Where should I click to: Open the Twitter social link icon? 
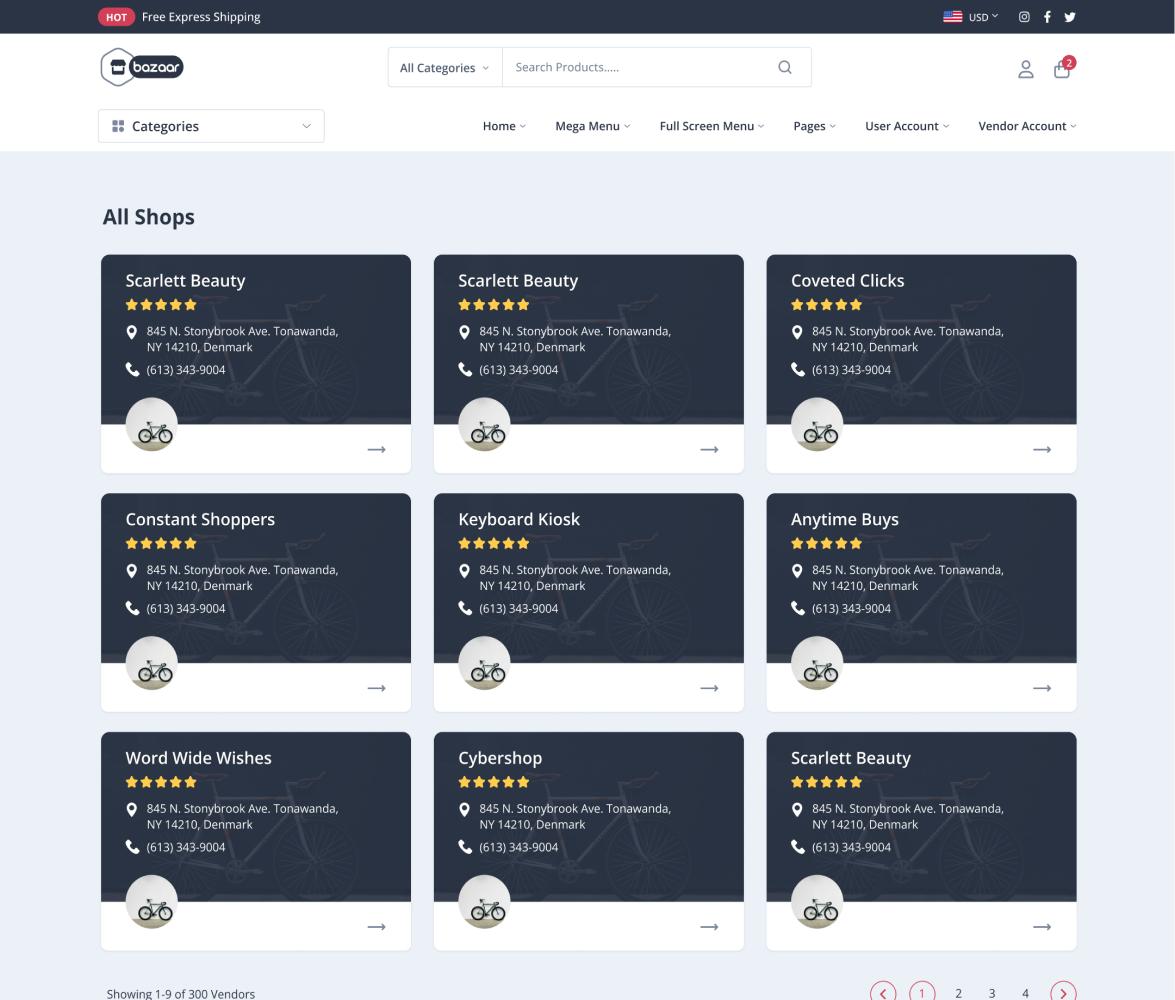1070,17
